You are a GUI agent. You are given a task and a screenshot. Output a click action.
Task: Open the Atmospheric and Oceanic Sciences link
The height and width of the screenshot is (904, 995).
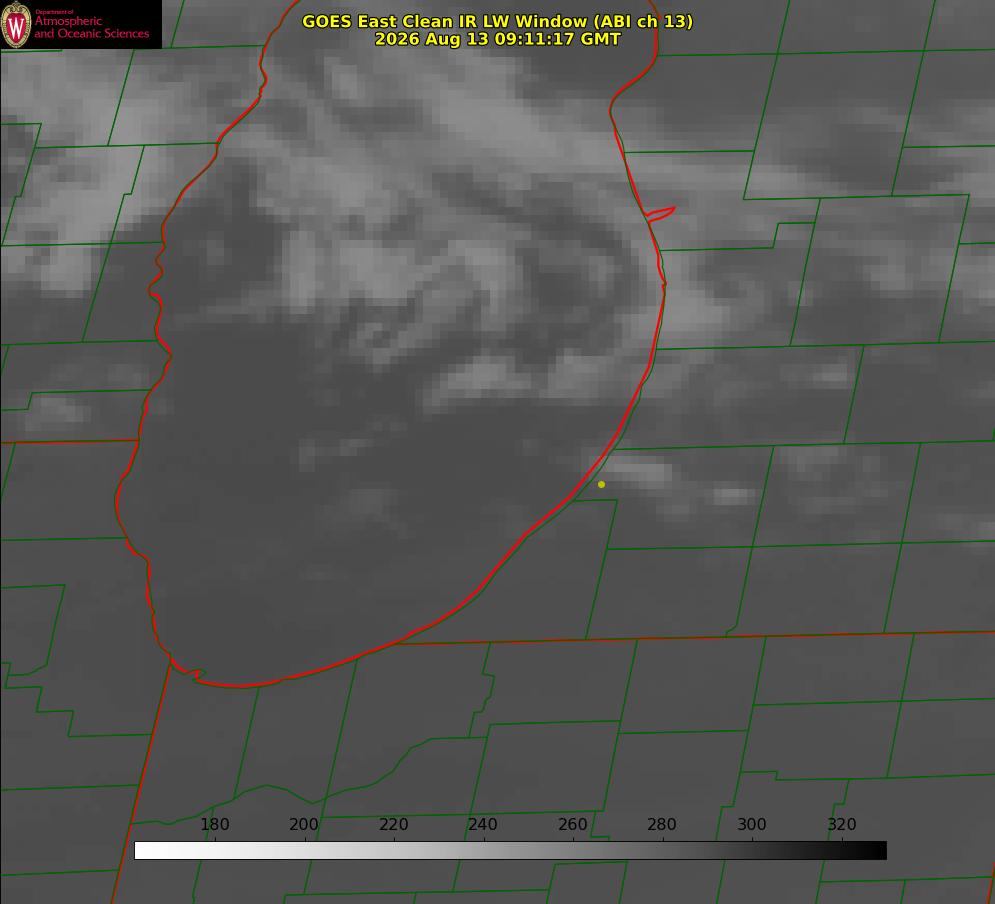pyautogui.click(x=91, y=27)
